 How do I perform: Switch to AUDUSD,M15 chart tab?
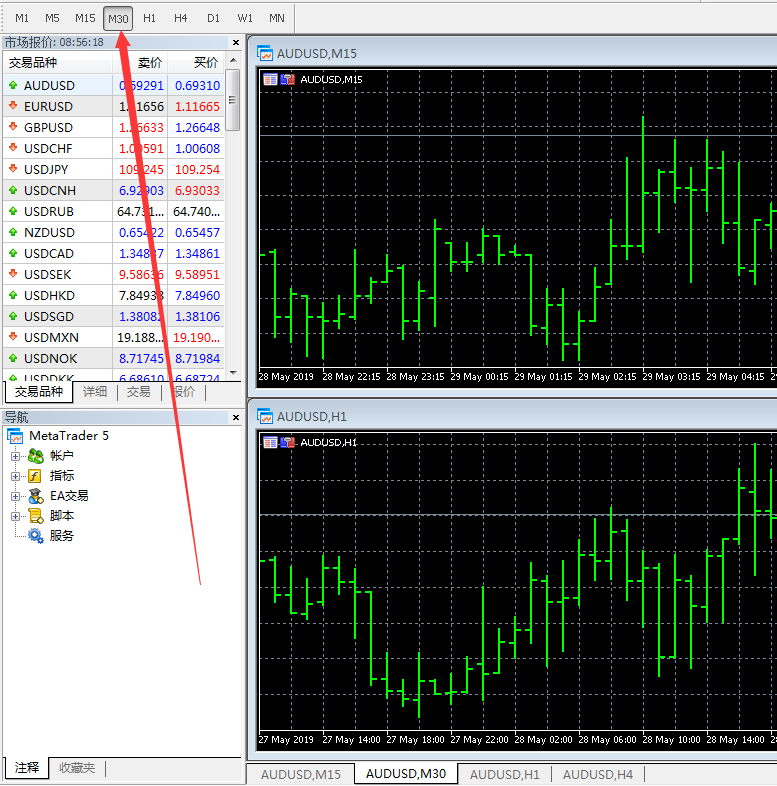pos(301,774)
